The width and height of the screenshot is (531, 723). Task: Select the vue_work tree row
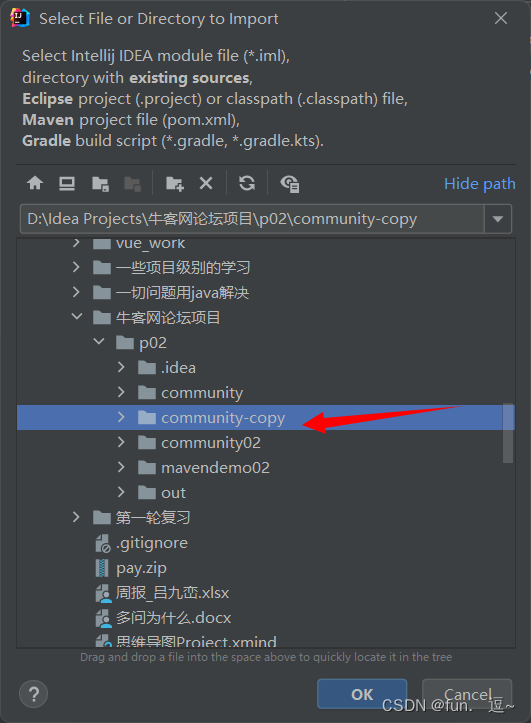(266, 243)
